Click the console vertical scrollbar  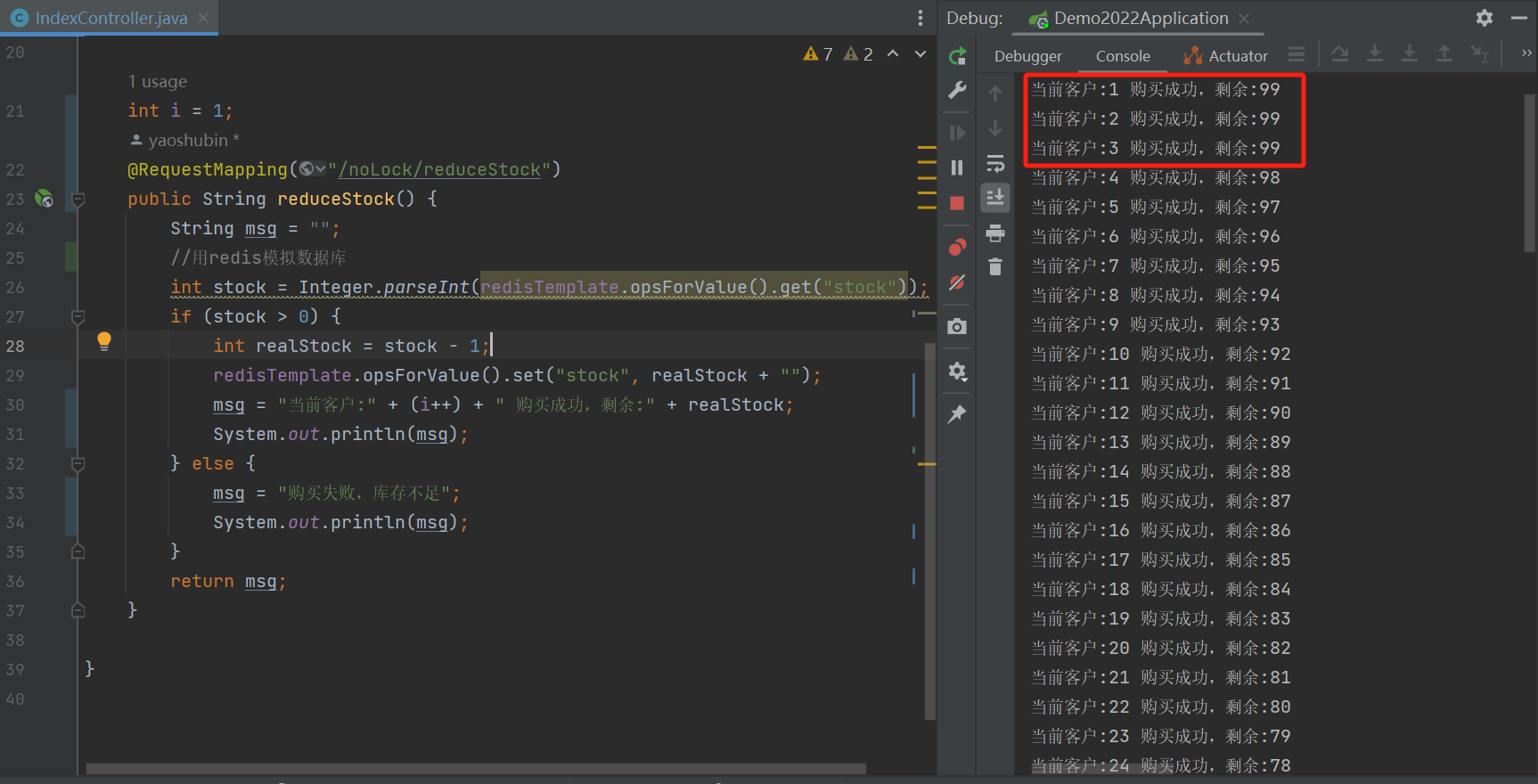pos(1531,173)
